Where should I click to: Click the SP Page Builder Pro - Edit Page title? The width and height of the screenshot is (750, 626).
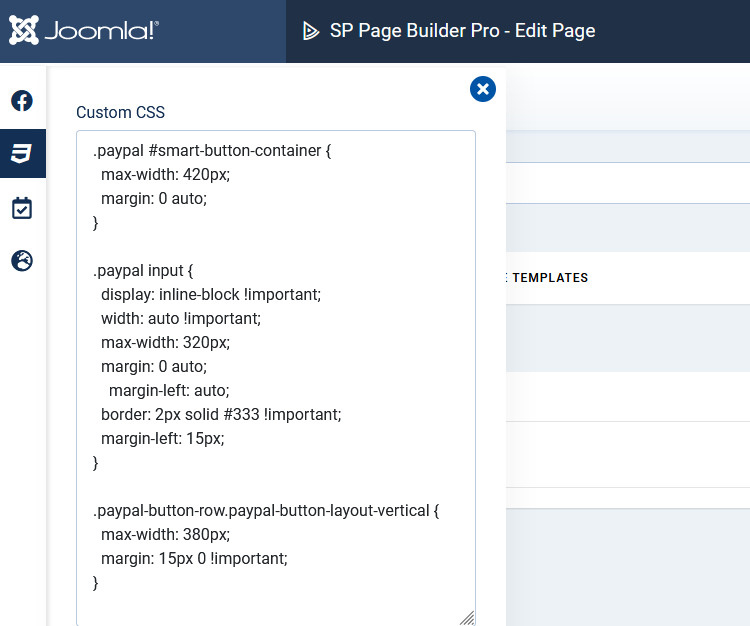(x=462, y=31)
